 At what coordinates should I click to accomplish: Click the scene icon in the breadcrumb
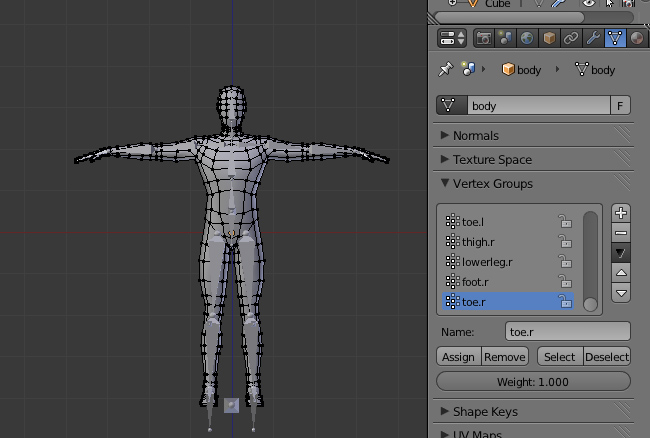click(x=468, y=69)
